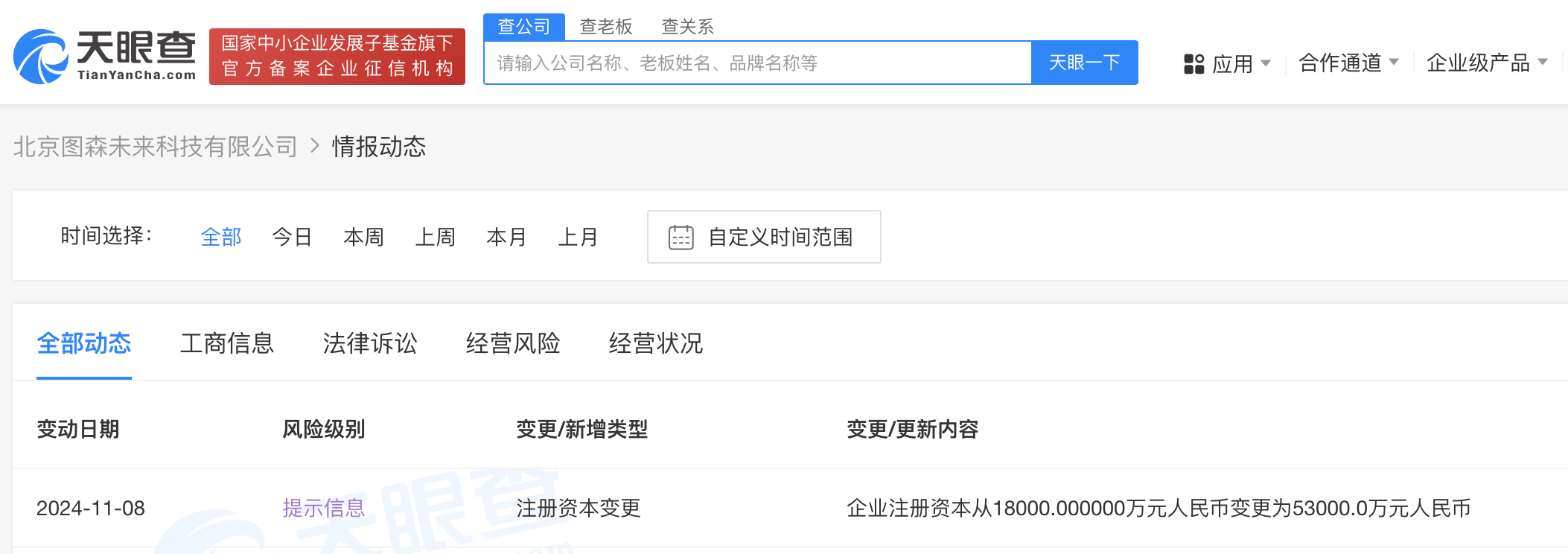
Task: Click the 注册资本变更 type cell
Action: pyautogui.click(x=579, y=509)
